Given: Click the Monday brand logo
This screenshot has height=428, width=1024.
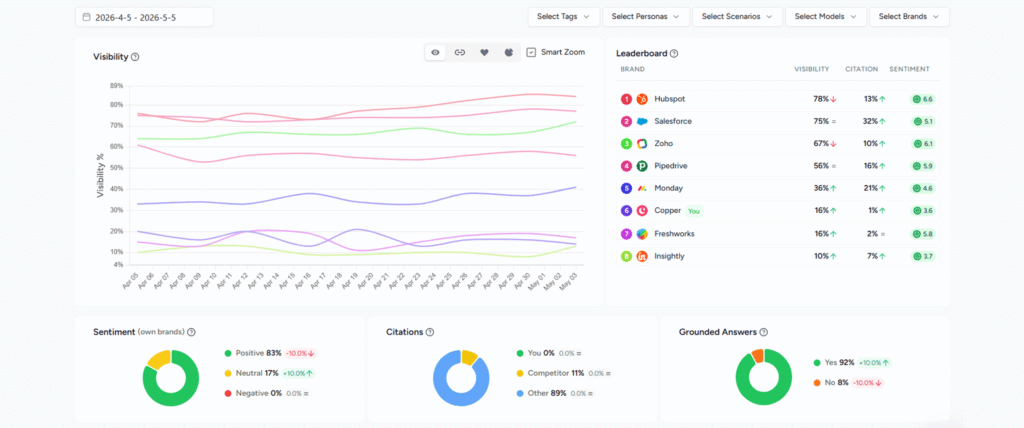Looking at the screenshot, I should point(642,188).
